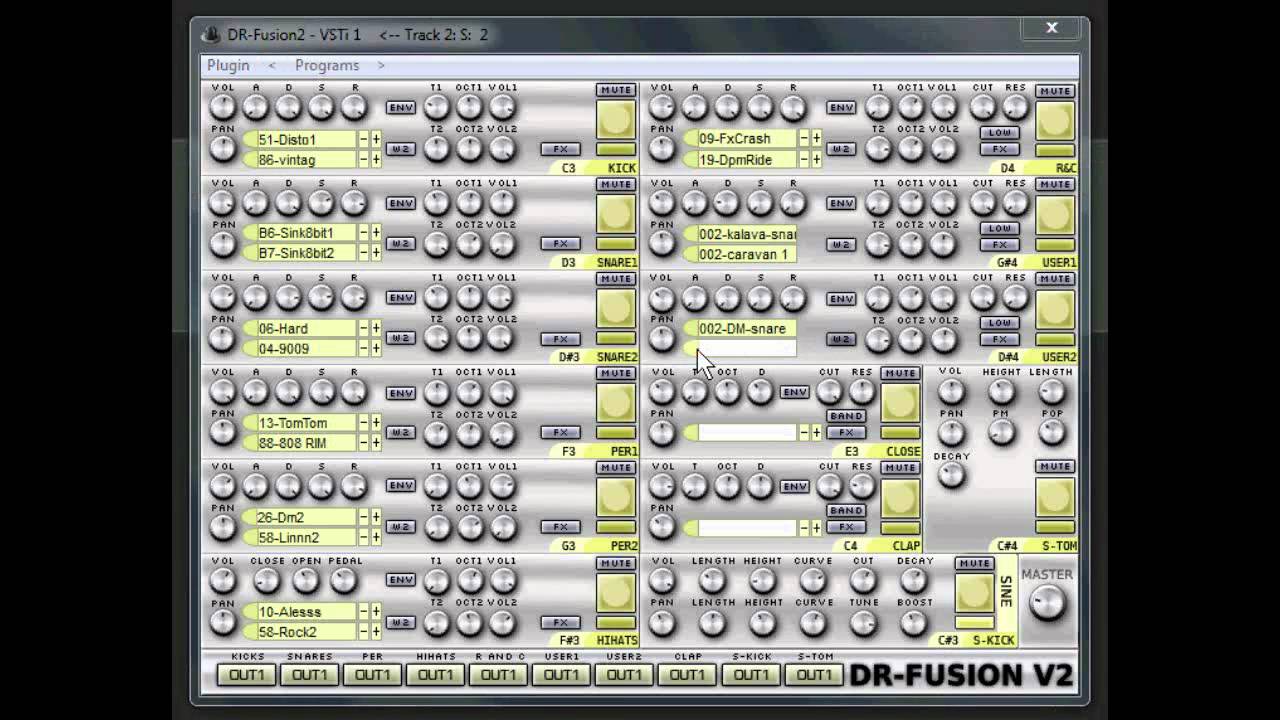1280x720 pixels.
Task: Mute the KICK channel
Action: pos(616,90)
